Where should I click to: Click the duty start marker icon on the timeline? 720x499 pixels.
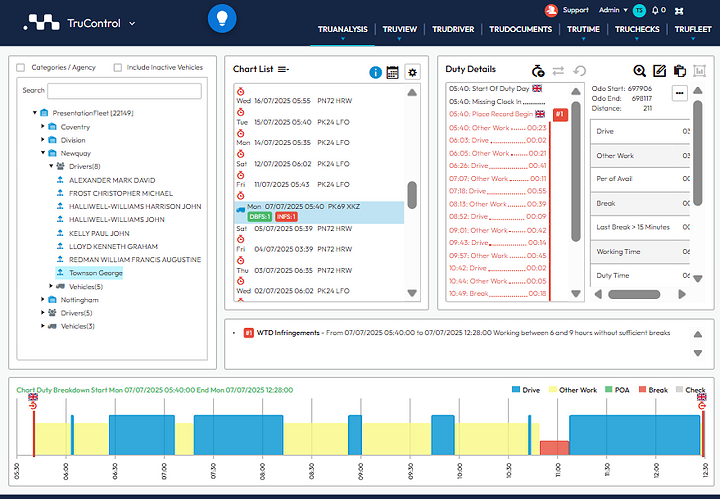pos(33,406)
